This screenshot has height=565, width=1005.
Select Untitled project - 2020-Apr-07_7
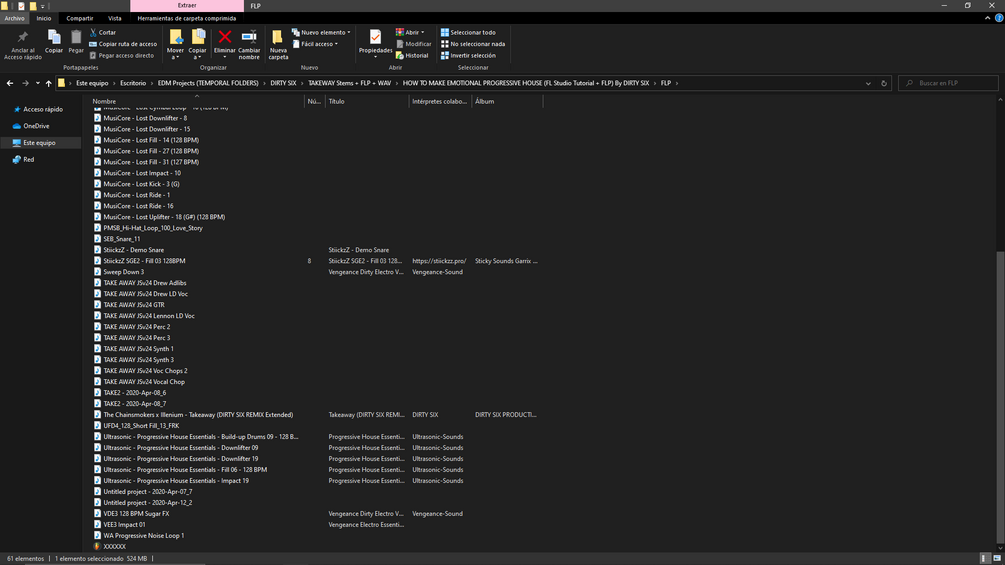[x=147, y=491]
